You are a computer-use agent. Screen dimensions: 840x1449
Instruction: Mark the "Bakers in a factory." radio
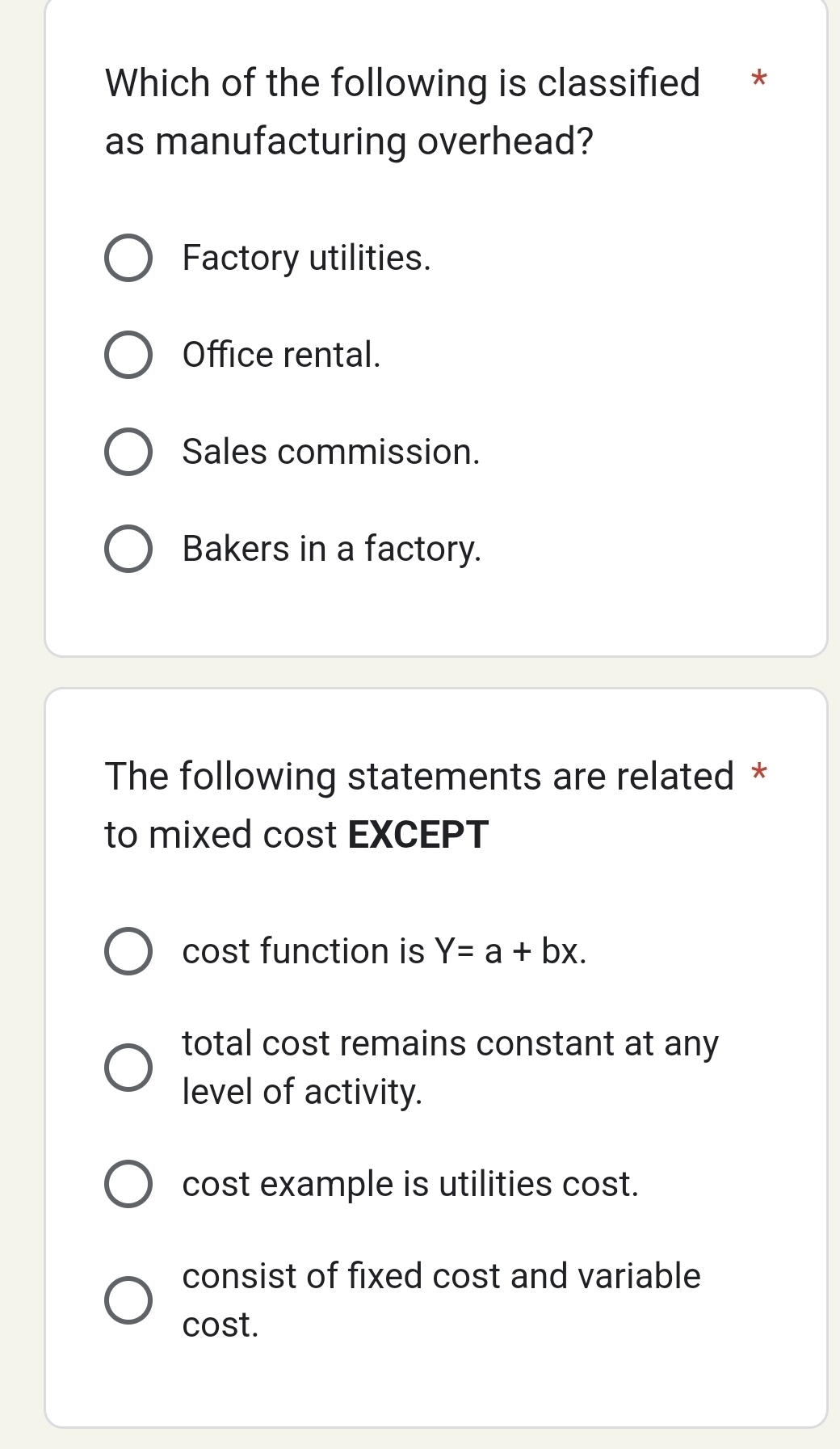128,550
